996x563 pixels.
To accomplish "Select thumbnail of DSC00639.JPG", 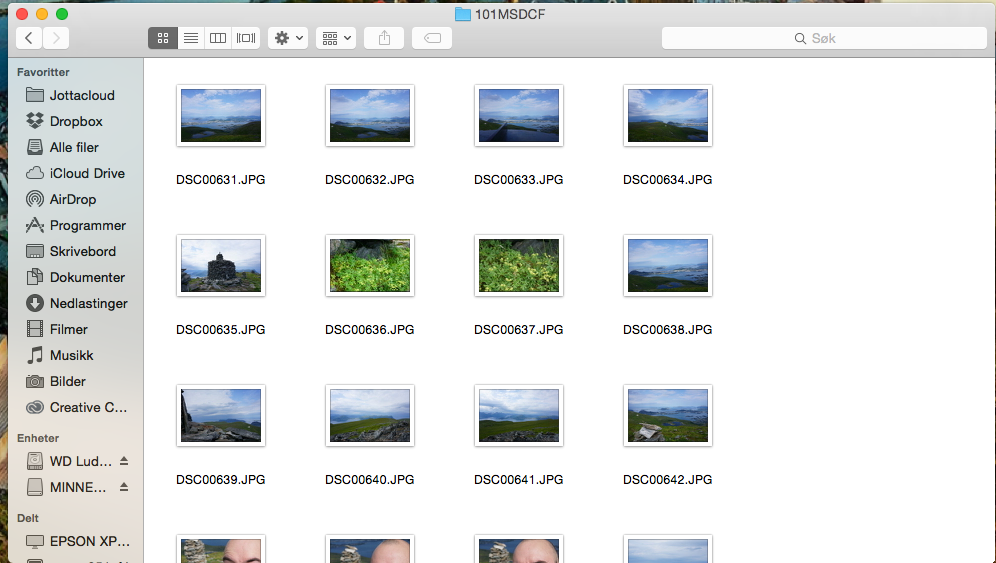I will click(x=221, y=416).
